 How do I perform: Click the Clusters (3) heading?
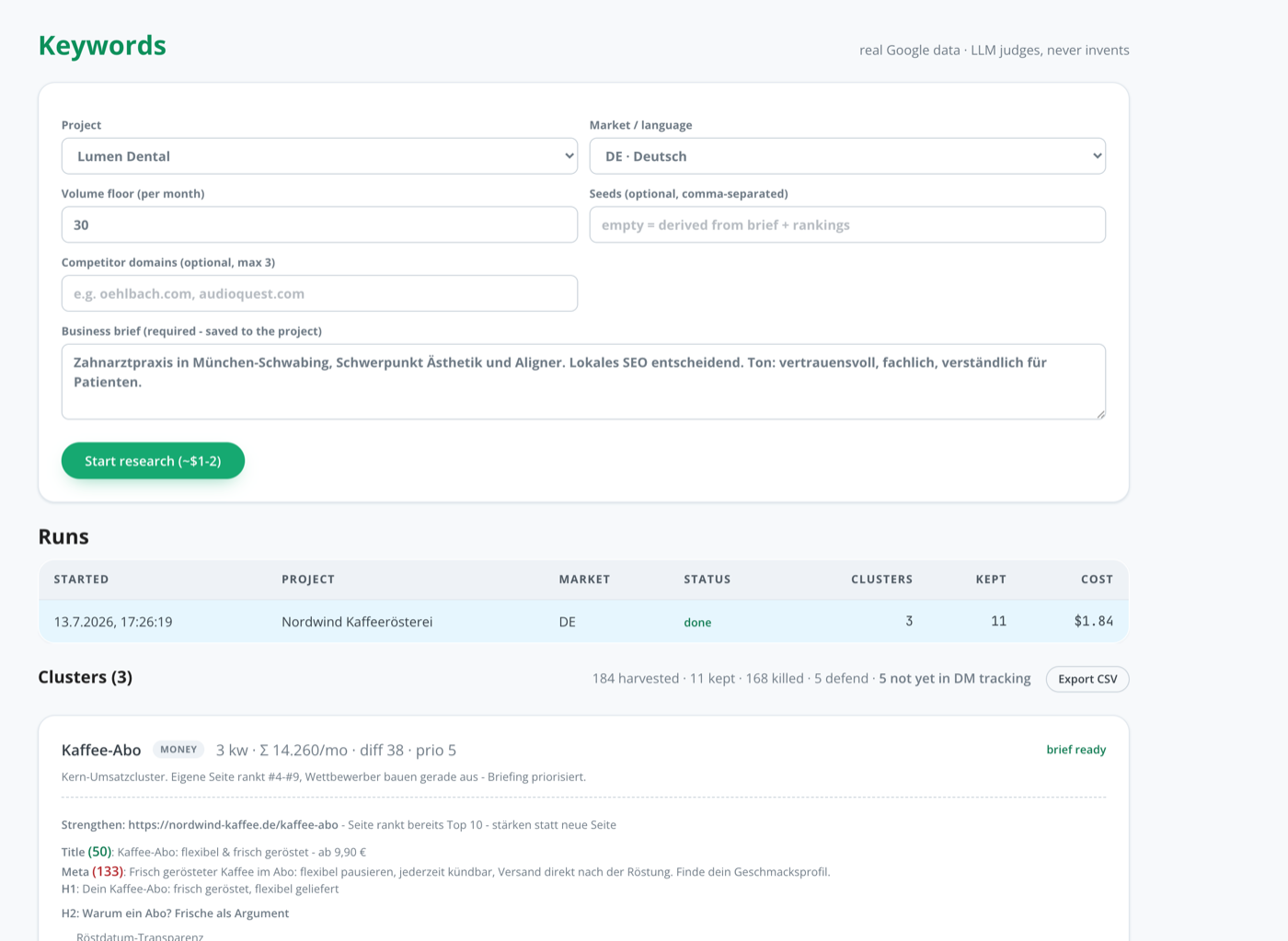tap(86, 677)
